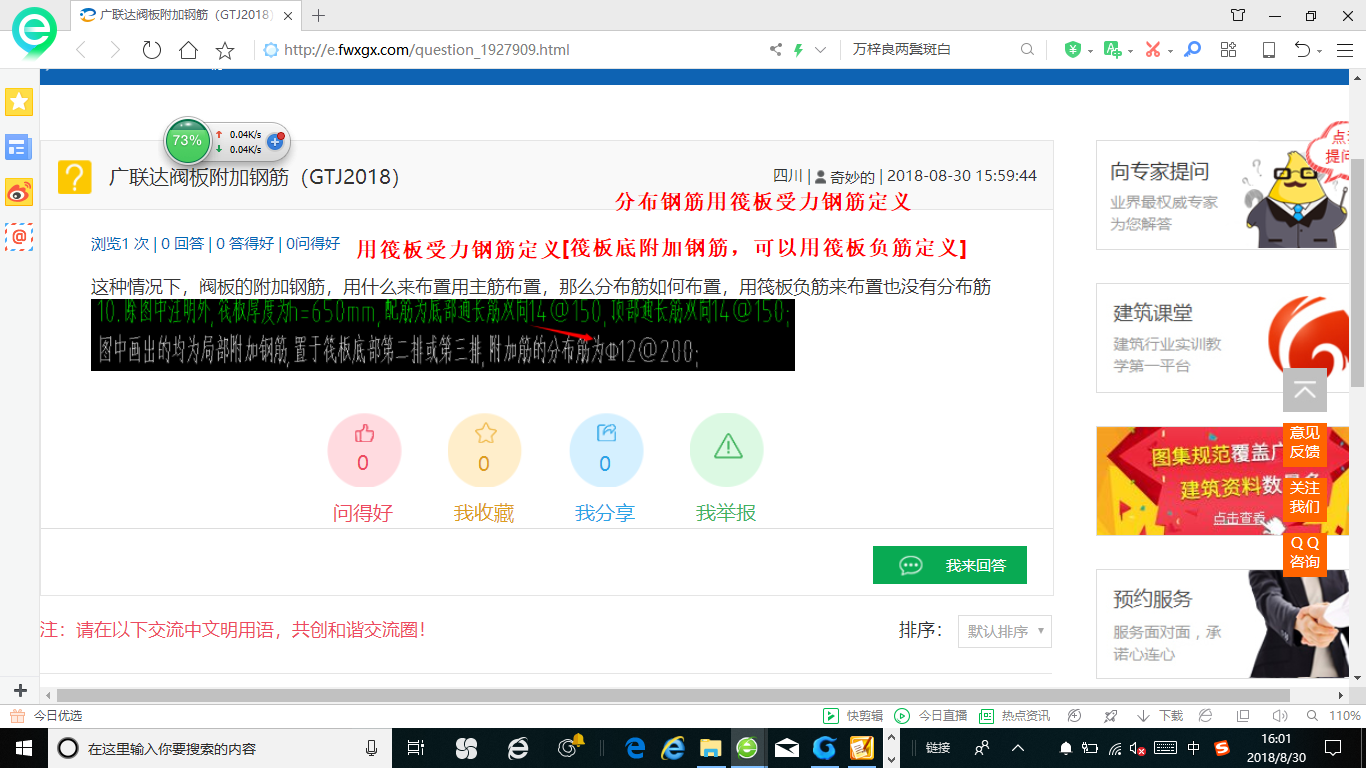The image size is (1366, 768).
Task: Open the 预约服务 panel
Action: [x=1220, y=624]
